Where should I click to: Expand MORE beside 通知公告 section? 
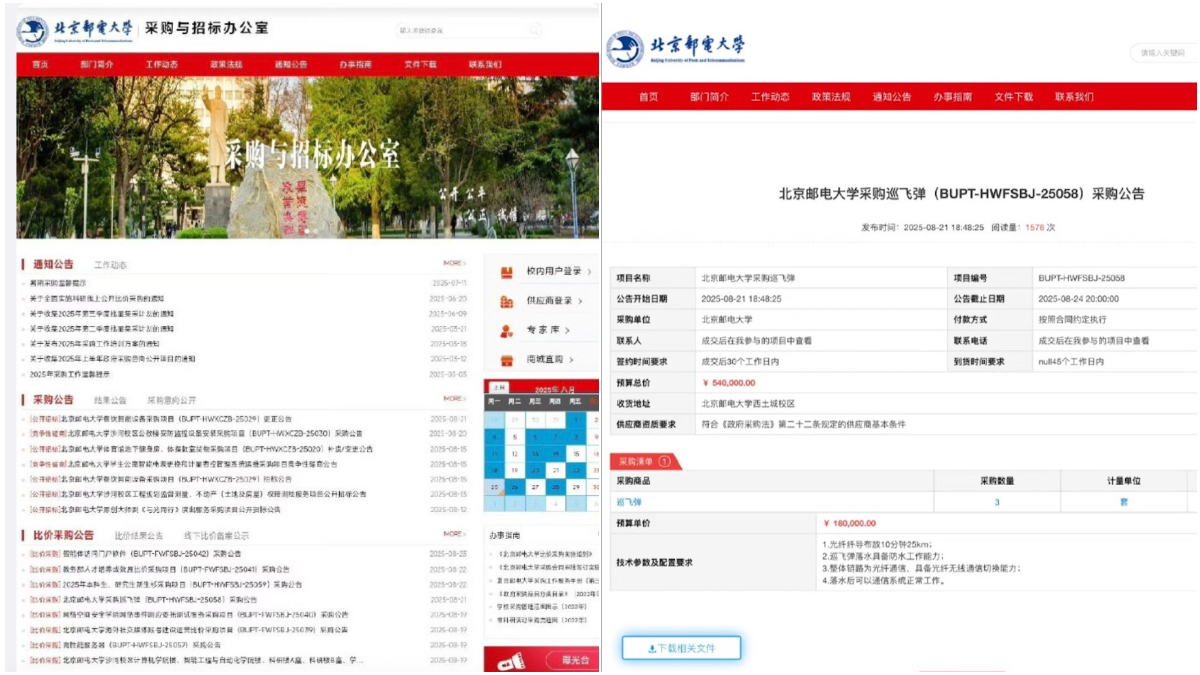tap(454, 264)
